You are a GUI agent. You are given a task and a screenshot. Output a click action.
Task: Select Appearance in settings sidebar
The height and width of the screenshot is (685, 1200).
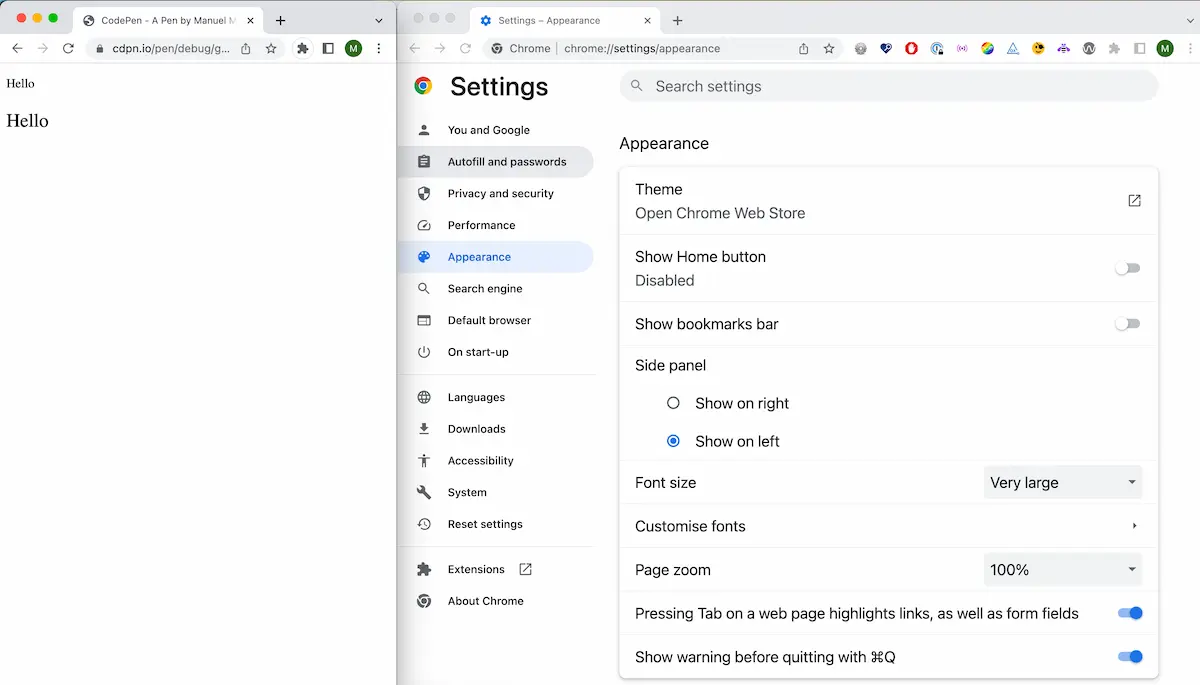tap(496, 257)
